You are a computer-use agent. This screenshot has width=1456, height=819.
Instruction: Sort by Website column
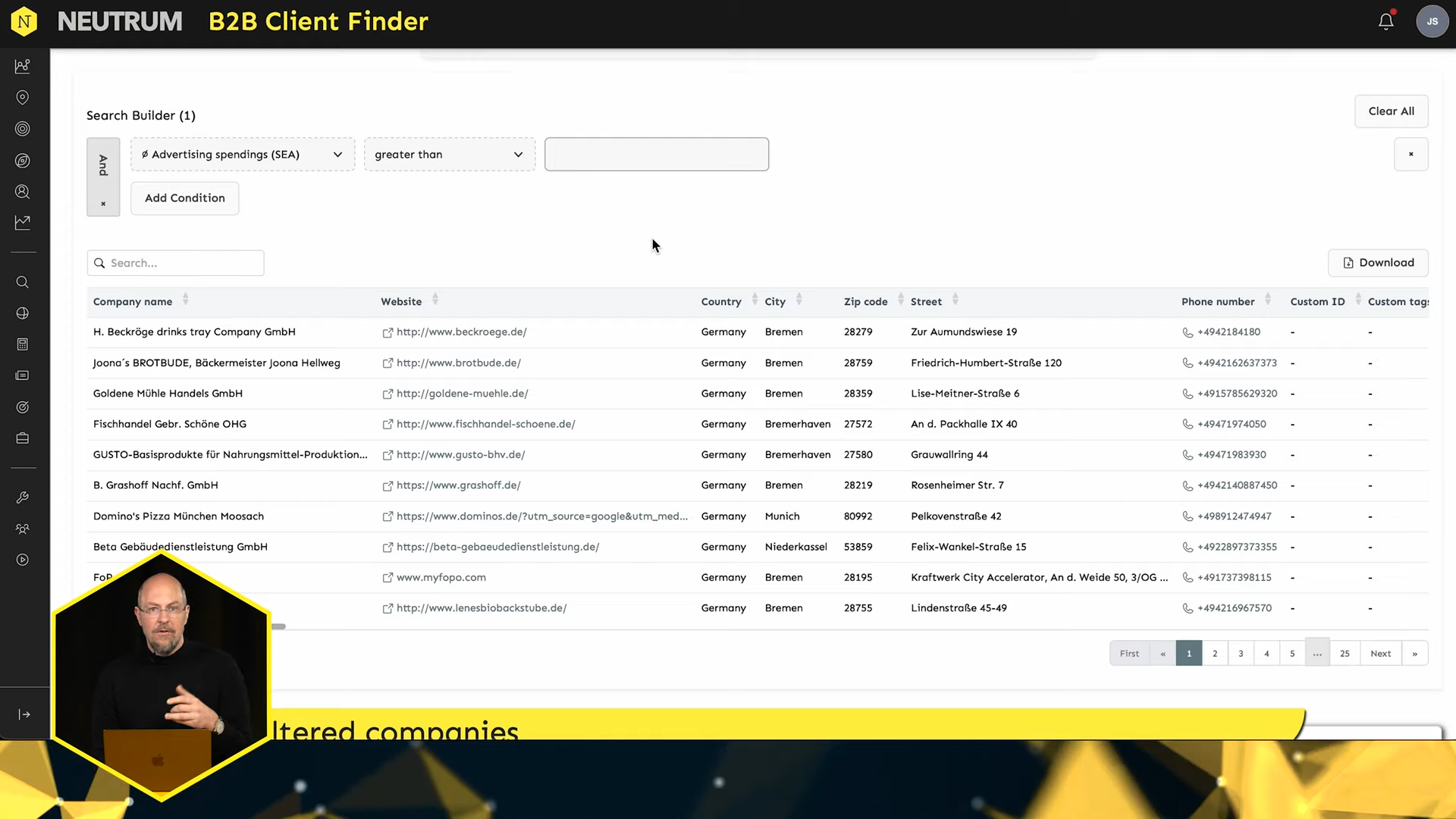coord(435,300)
